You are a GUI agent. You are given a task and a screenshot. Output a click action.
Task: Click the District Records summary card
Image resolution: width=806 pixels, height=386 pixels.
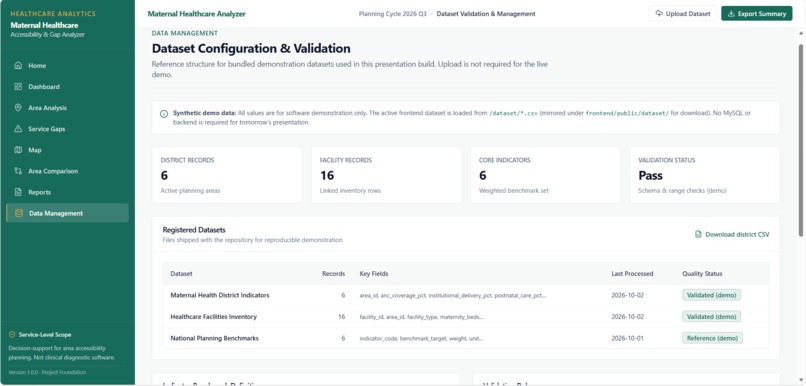(227, 175)
